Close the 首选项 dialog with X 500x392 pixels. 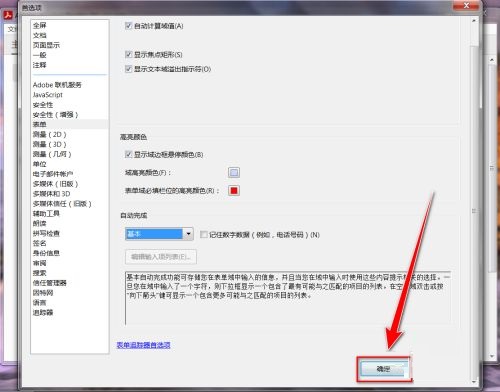[x=466, y=5]
